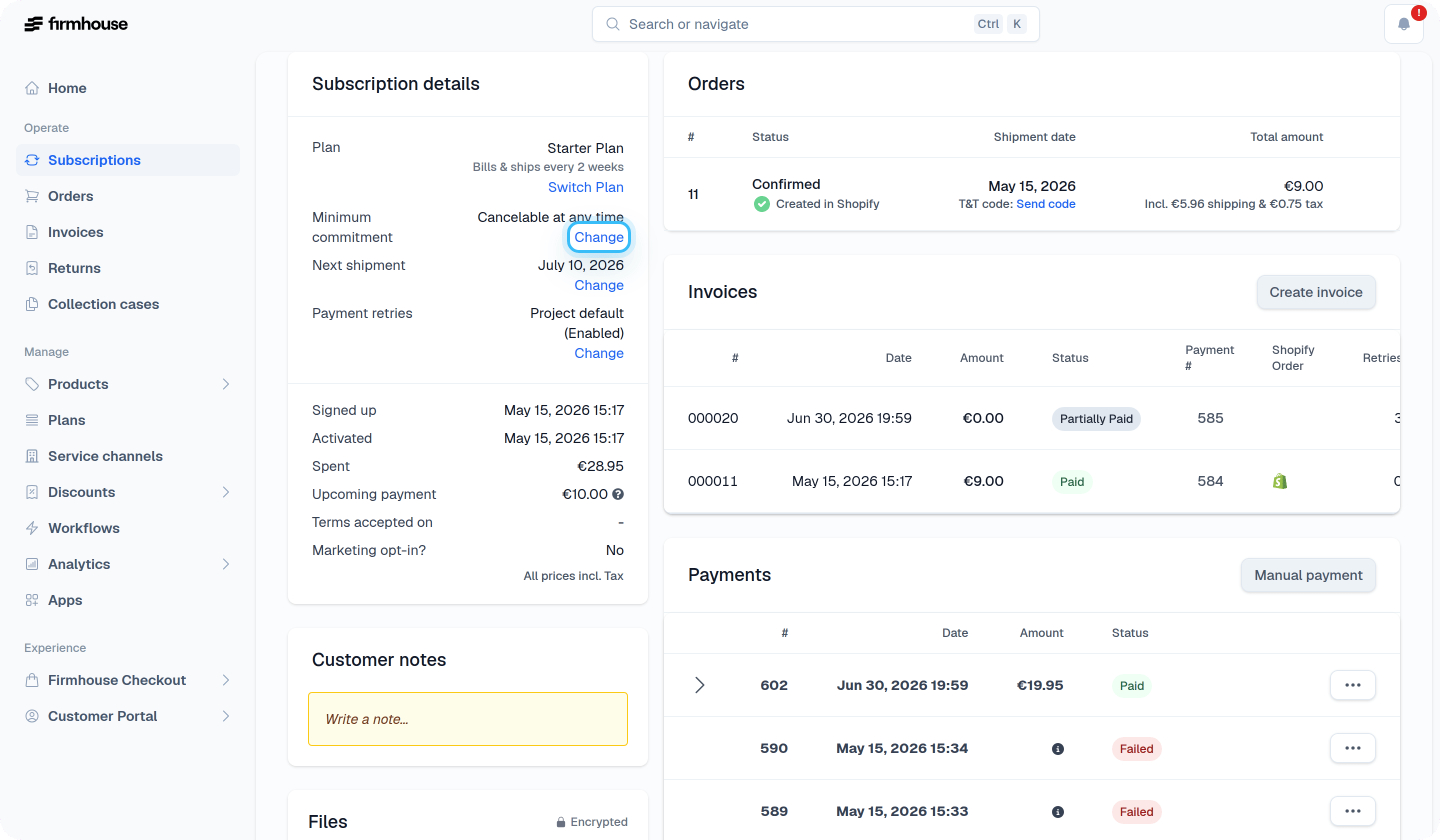Expand the Products submenu chevron
The height and width of the screenshot is (840, 1440).
225,384
